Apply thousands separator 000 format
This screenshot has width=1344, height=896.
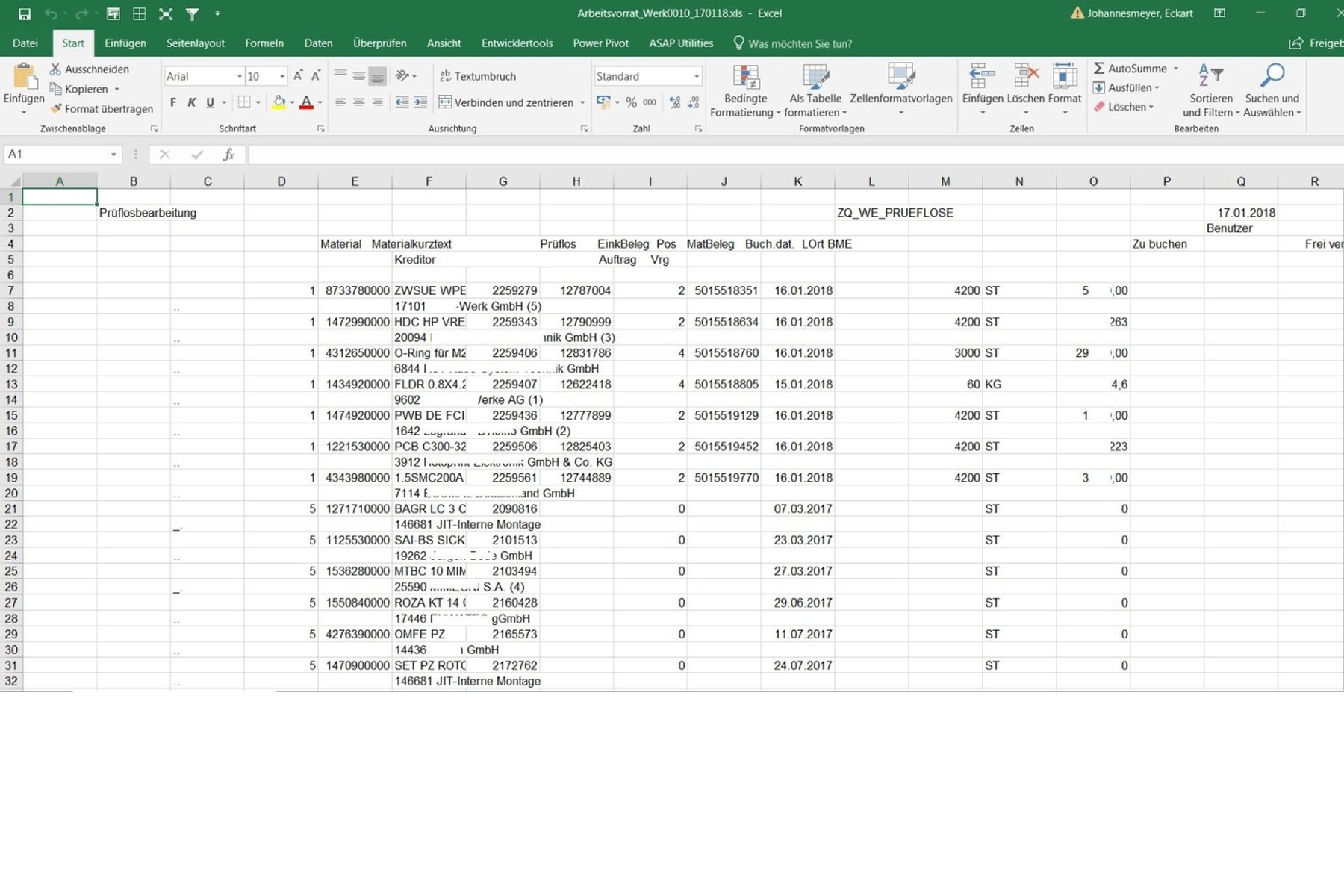[650, 102]
